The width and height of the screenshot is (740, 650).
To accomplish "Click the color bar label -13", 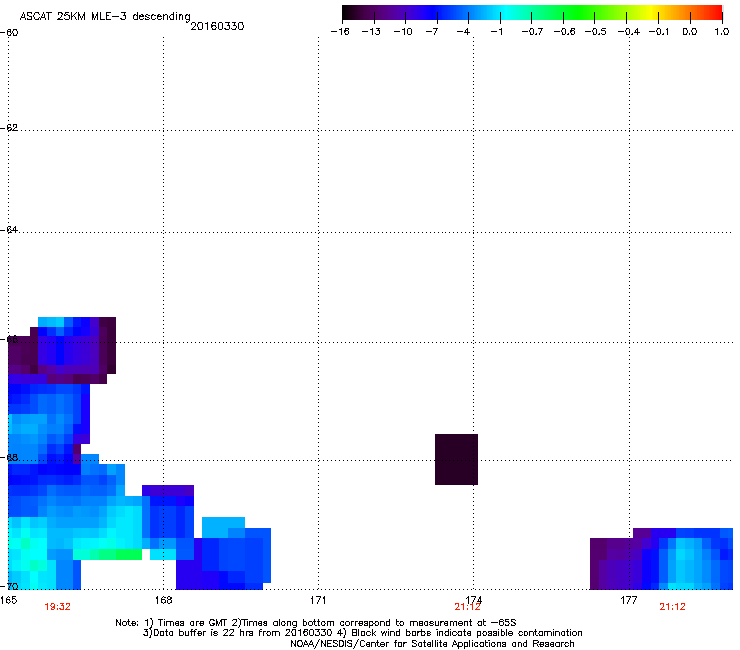I will pos(371,32).
